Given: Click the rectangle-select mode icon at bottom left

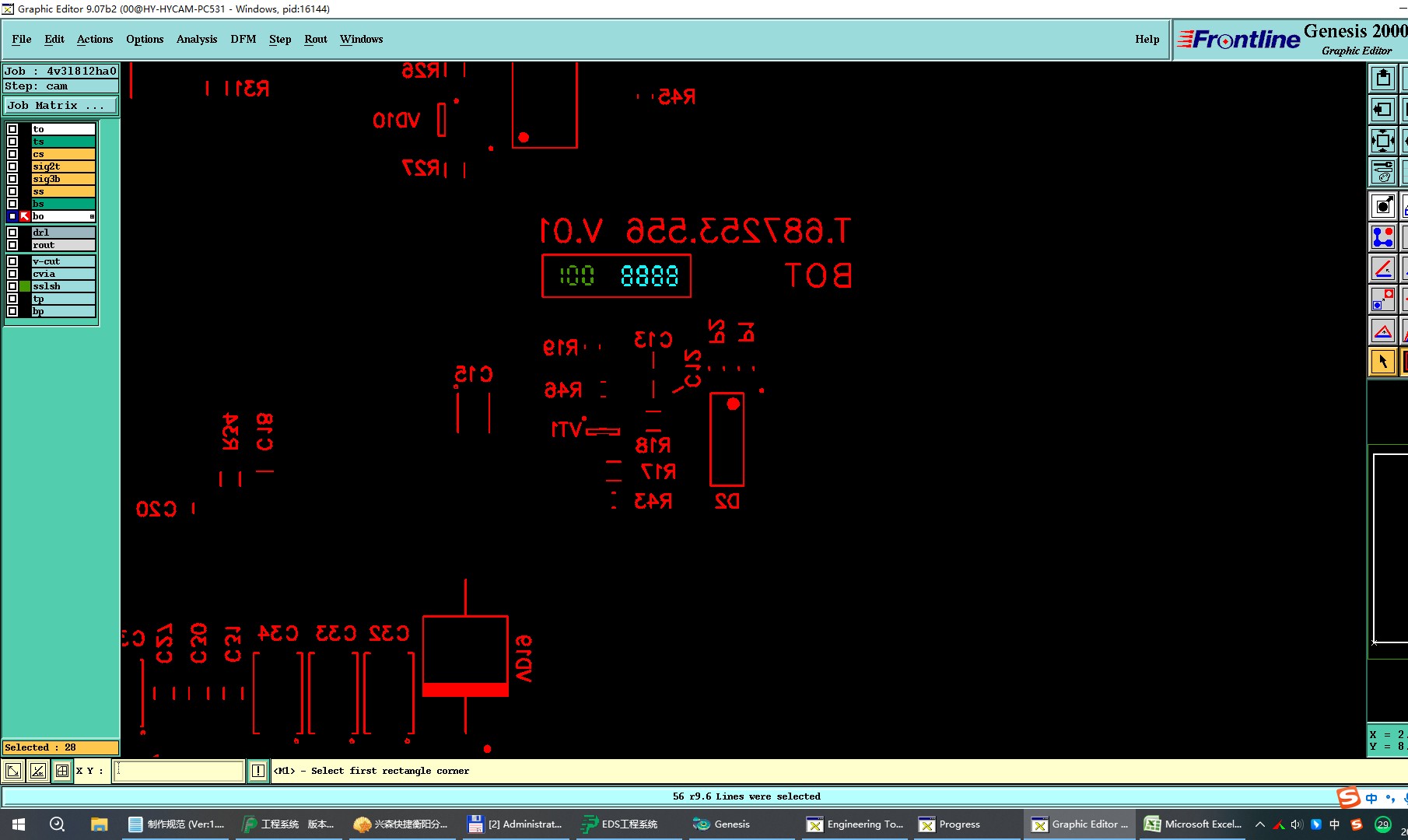Looking at the screenshot, I should (13, 771).
